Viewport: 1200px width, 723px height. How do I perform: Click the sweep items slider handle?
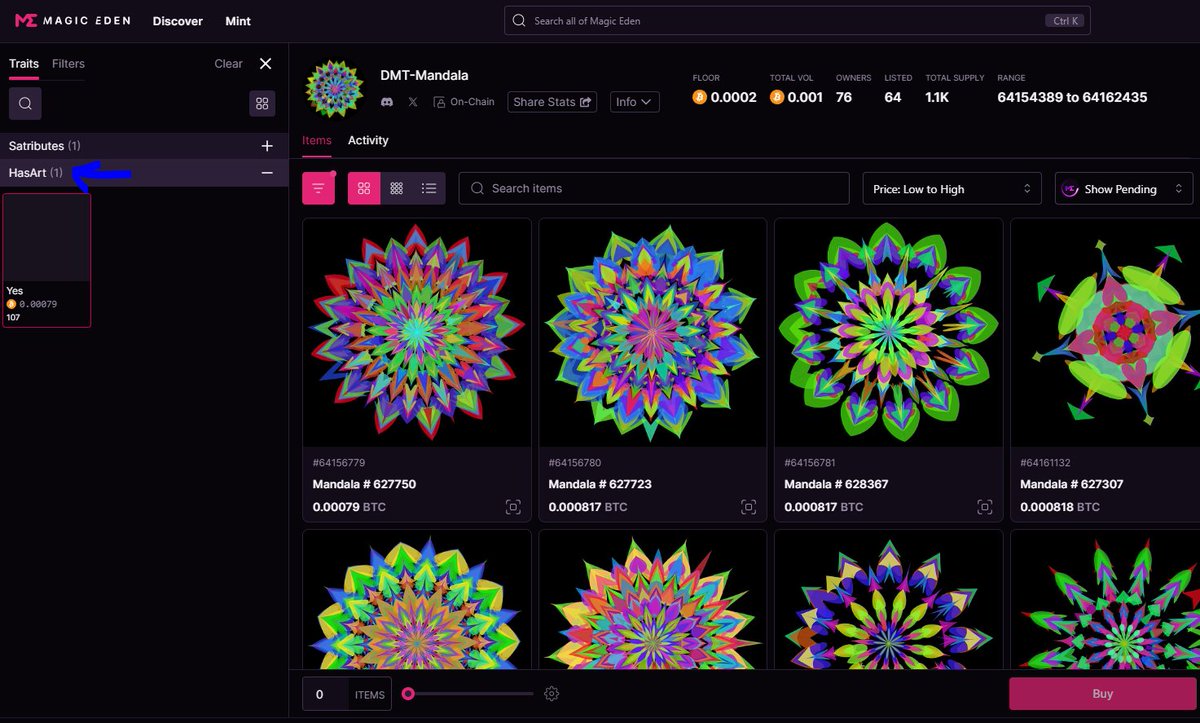pyautogui.click(x=408, y=694)
